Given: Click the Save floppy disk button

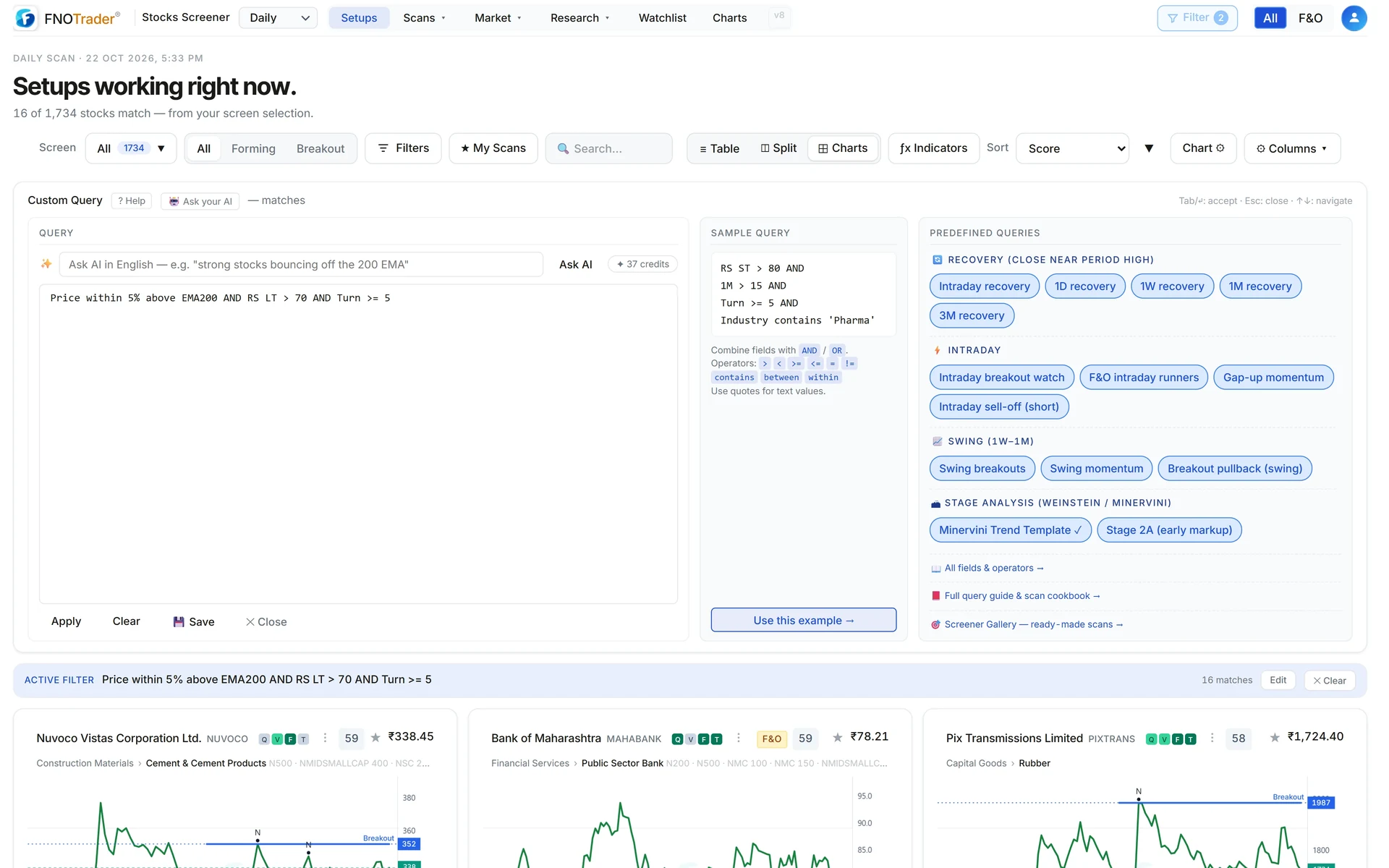Looking at the screenshot, I should (x=194, y=622).
